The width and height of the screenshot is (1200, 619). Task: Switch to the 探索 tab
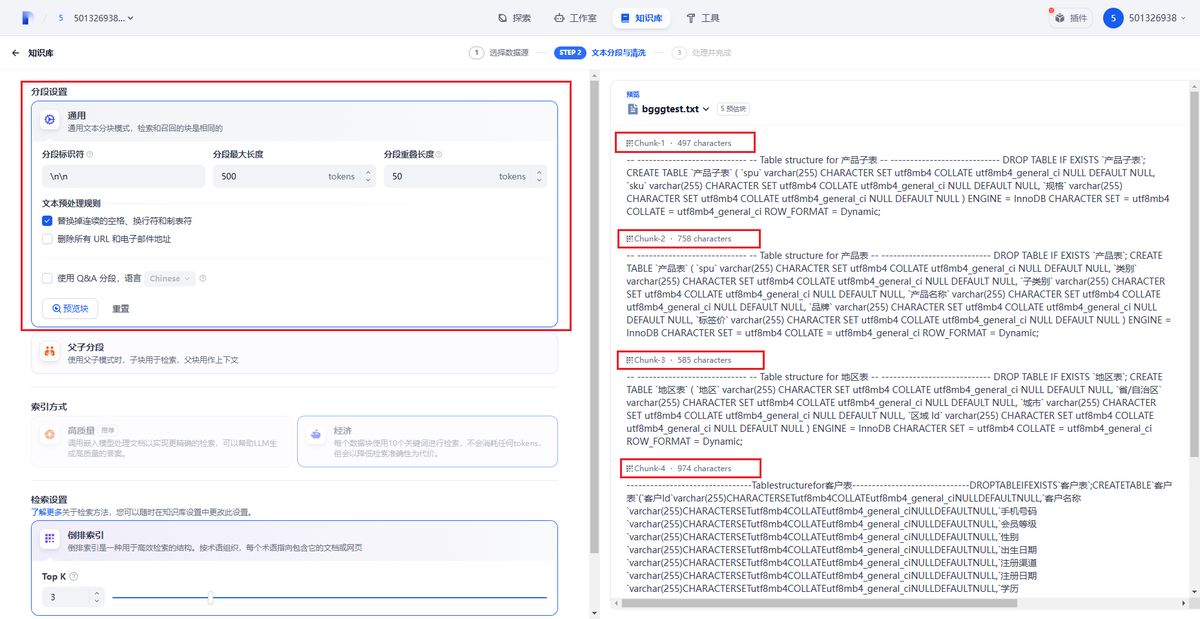[515, 18]
